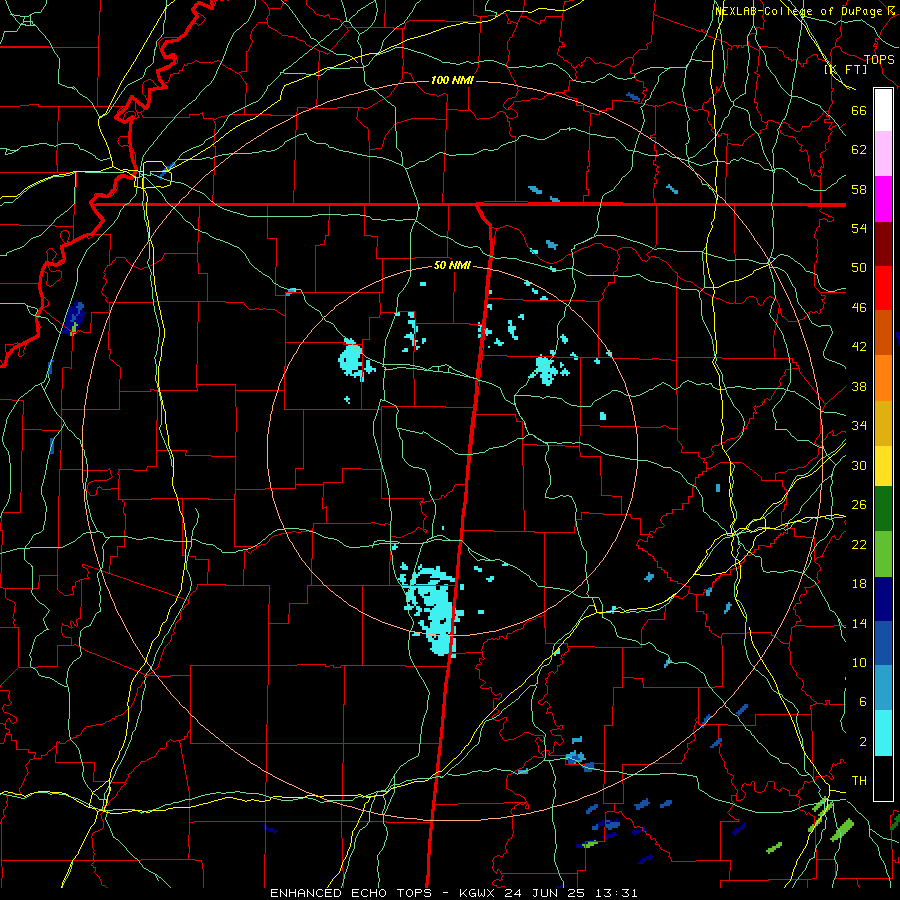The image size is (900, 900).
Task: Click the 100 NMI range ring label
Action: (452, 80)
